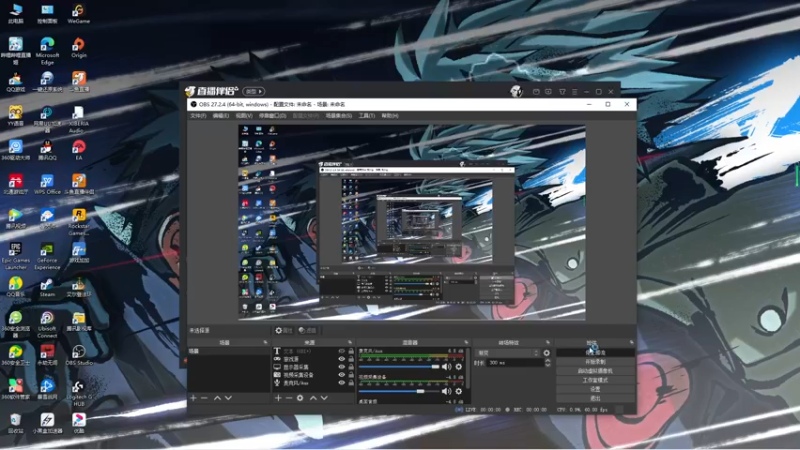Toggle visibility of 视频采集设备 source
Screen dimensions: 800x450
341,374
